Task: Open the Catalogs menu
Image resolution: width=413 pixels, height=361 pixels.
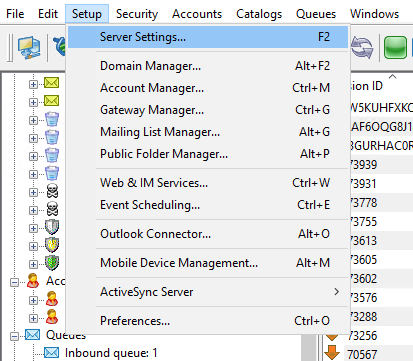Action: (259, 14)
